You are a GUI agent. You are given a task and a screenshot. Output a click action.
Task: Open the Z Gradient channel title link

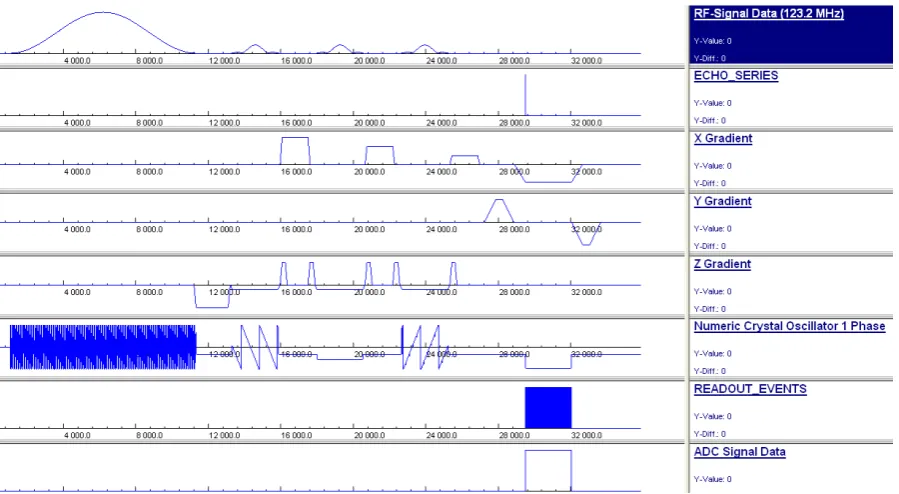(722, 264)
